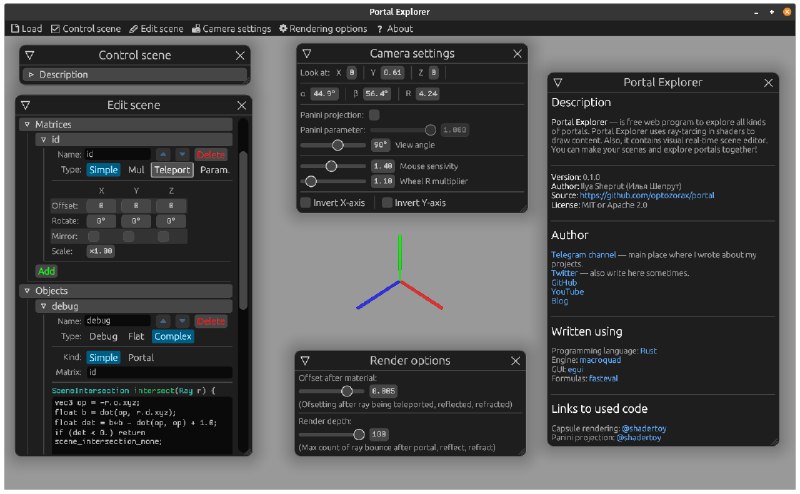Toggle the Mirror Z checkbox
The image size is (800, 494).
pos(163,236)
